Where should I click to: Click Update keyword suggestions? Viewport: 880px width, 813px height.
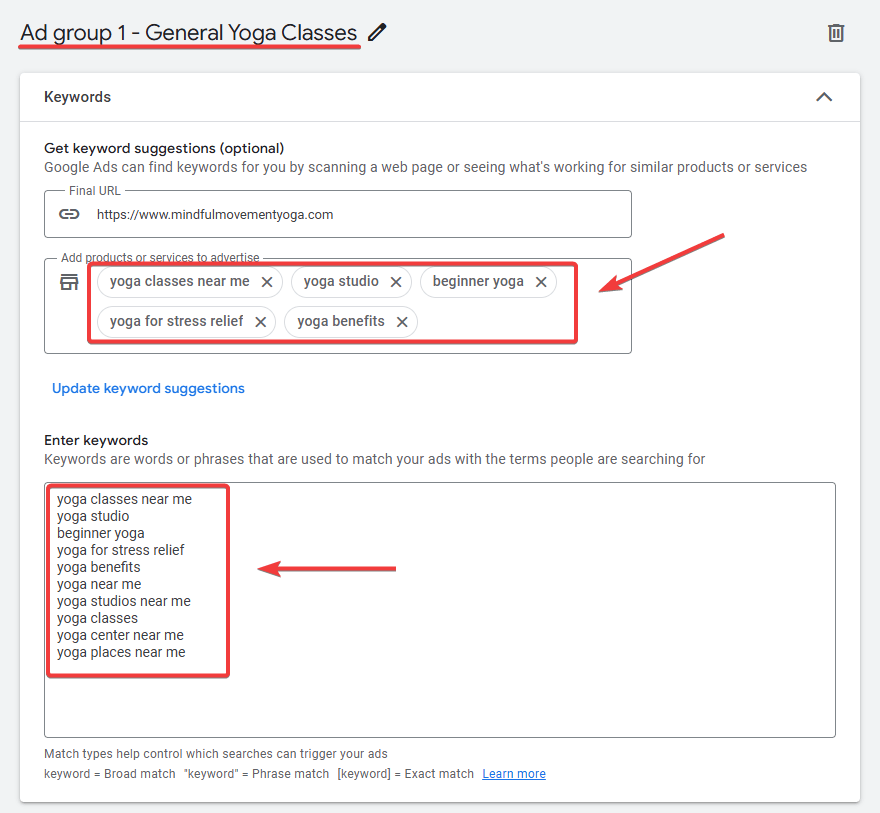(148, 388)
